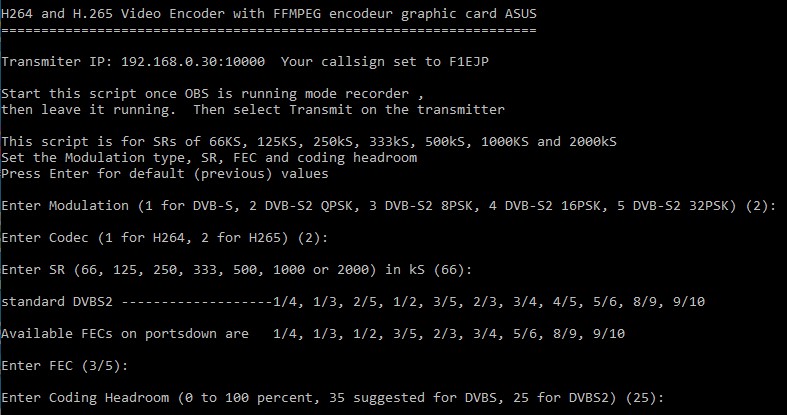Click the Enter Codec prompt line
The width and height of the screenshot is (787, 415).
click(165, 238)
